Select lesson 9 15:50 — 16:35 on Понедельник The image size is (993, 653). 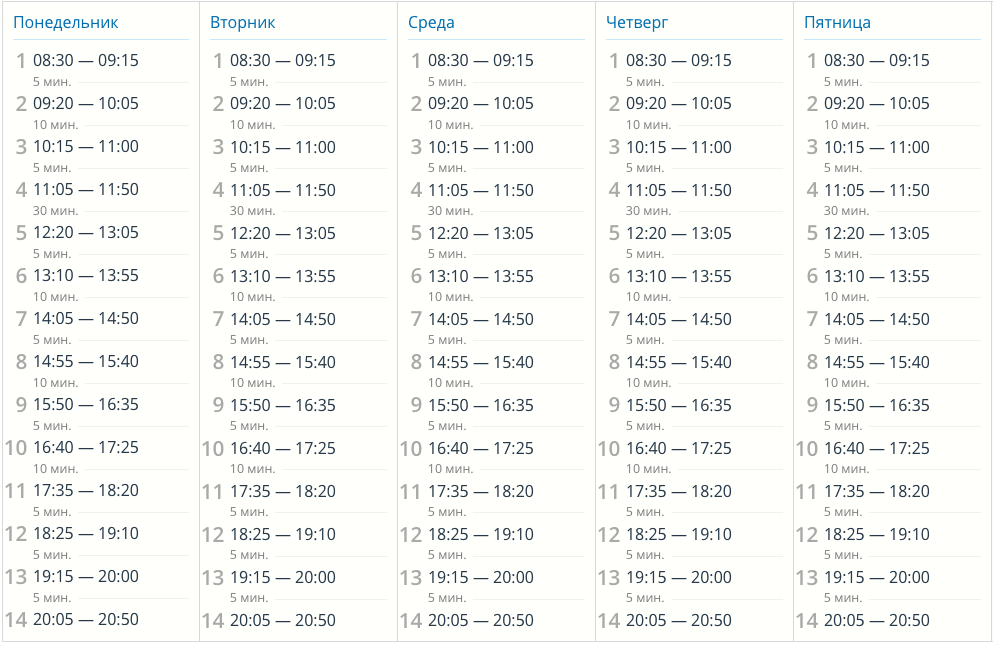[x=86, y=404]
